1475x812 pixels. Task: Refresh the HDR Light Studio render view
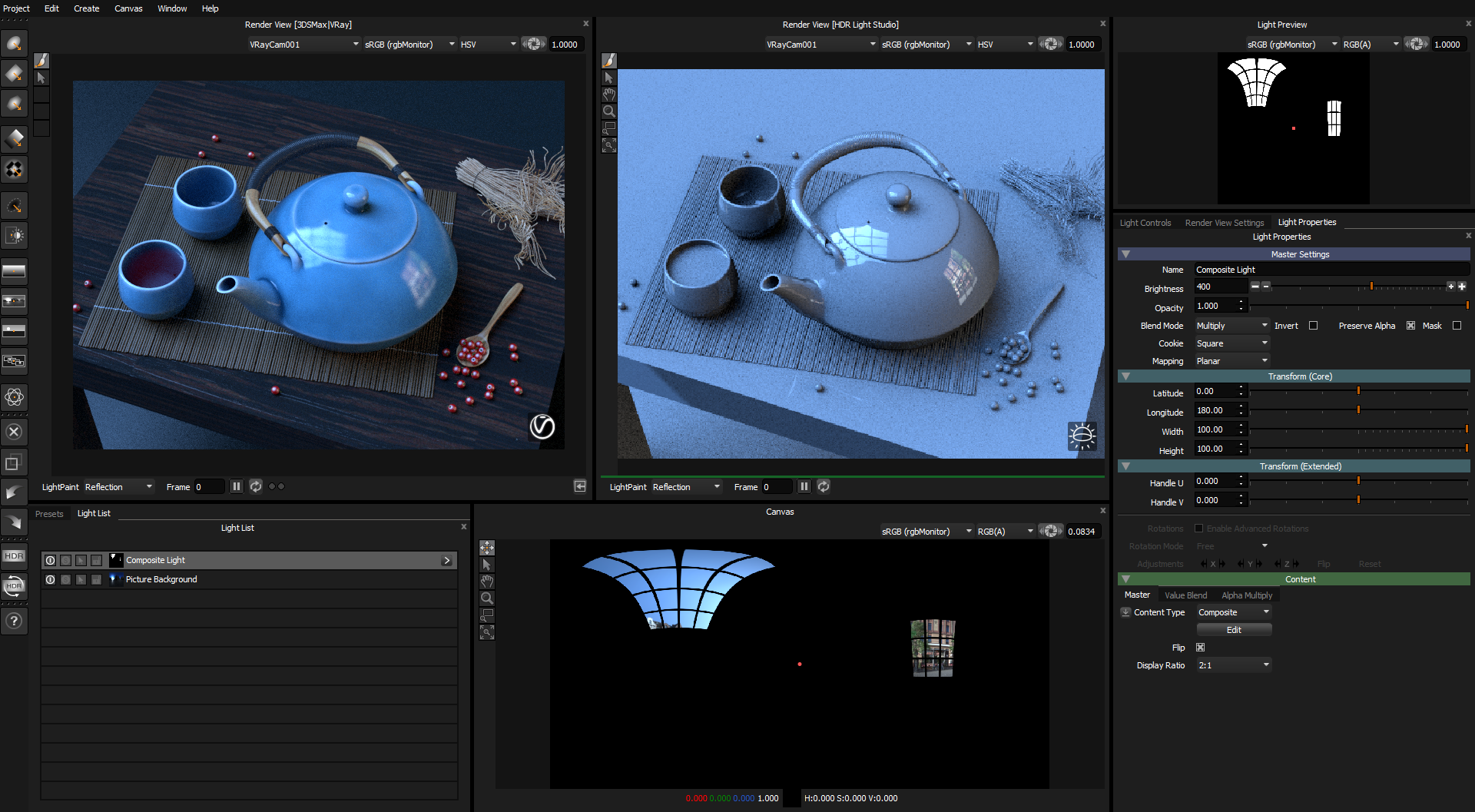(x=824, y=486)
